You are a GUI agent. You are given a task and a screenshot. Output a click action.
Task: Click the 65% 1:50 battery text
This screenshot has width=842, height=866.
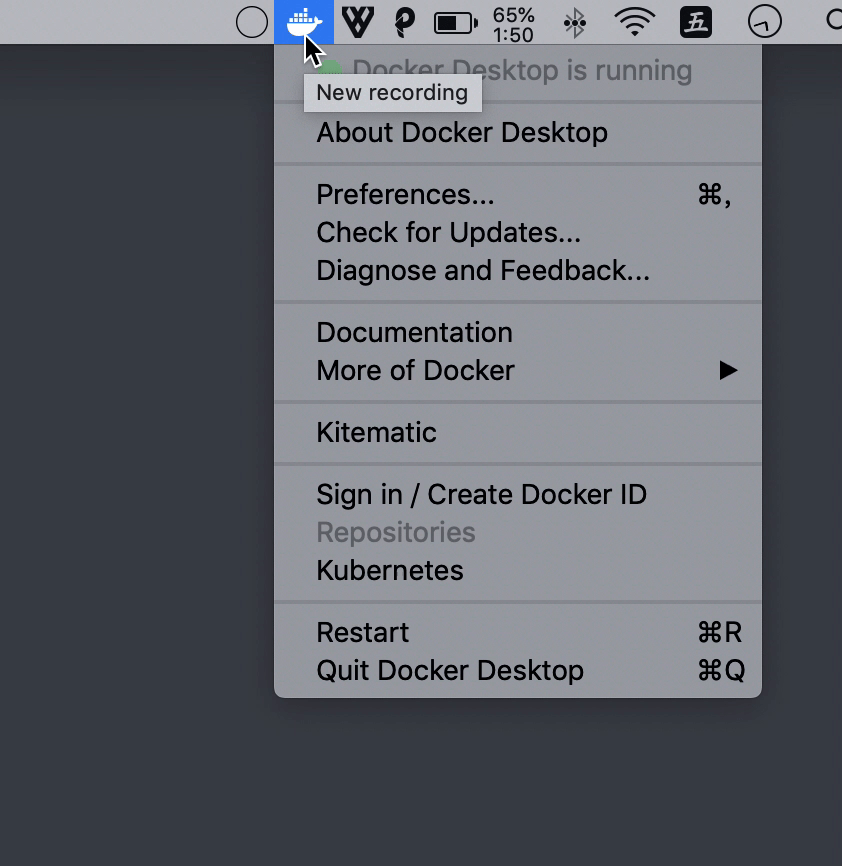[513, 25]
